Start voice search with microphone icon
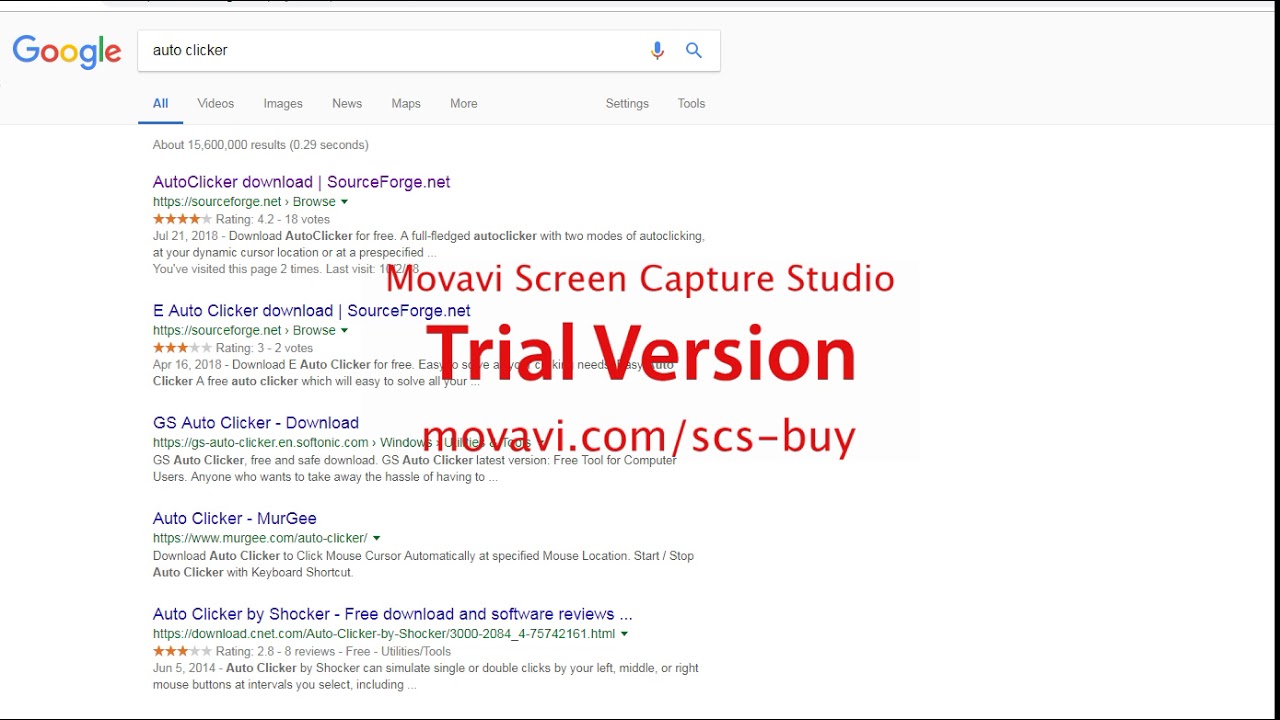 657,50
